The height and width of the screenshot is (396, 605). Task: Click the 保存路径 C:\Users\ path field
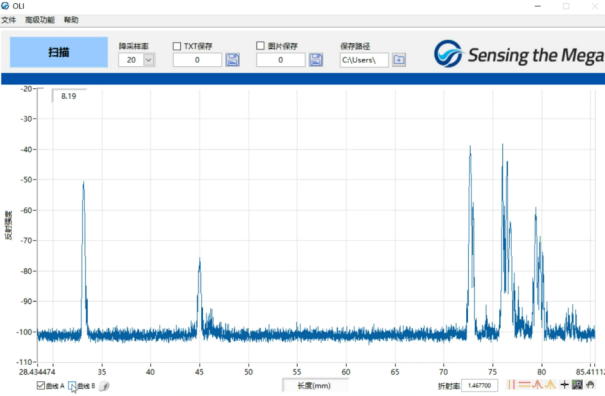(x=364, y=60)
